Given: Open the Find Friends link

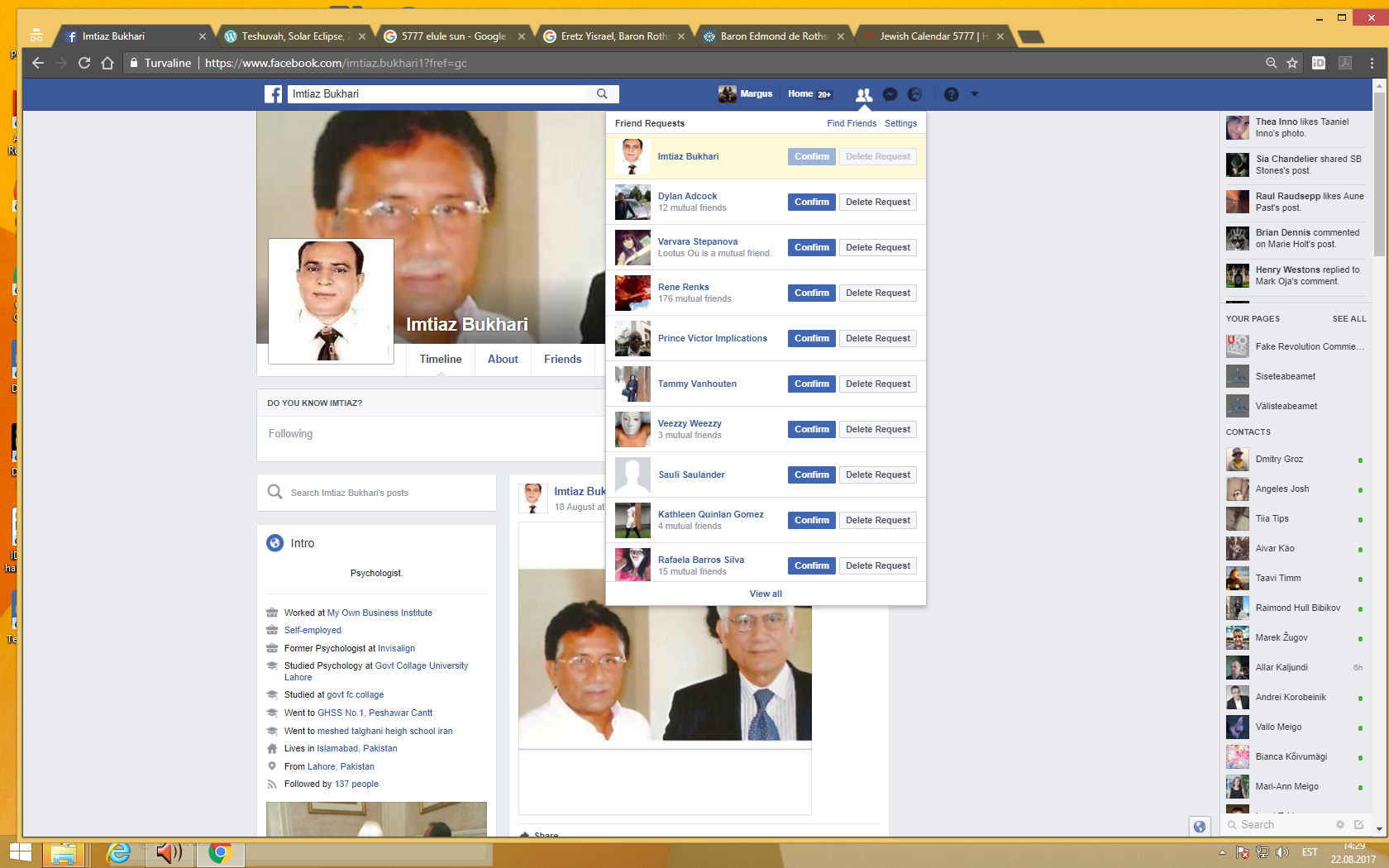Looking at the screenshot, I should [852, 123].
